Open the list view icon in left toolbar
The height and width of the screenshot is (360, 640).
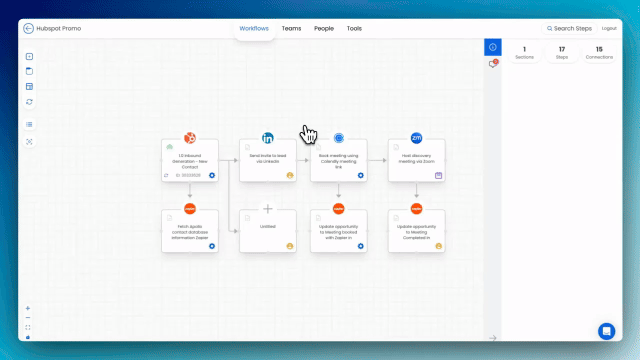[29, 124]
